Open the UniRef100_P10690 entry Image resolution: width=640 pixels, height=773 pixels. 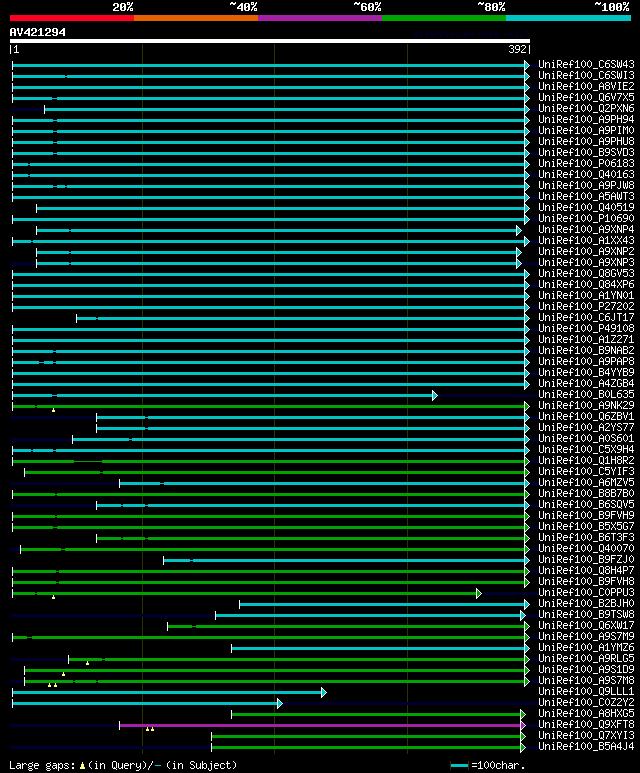pyautogui.click(x=586, y=218)
